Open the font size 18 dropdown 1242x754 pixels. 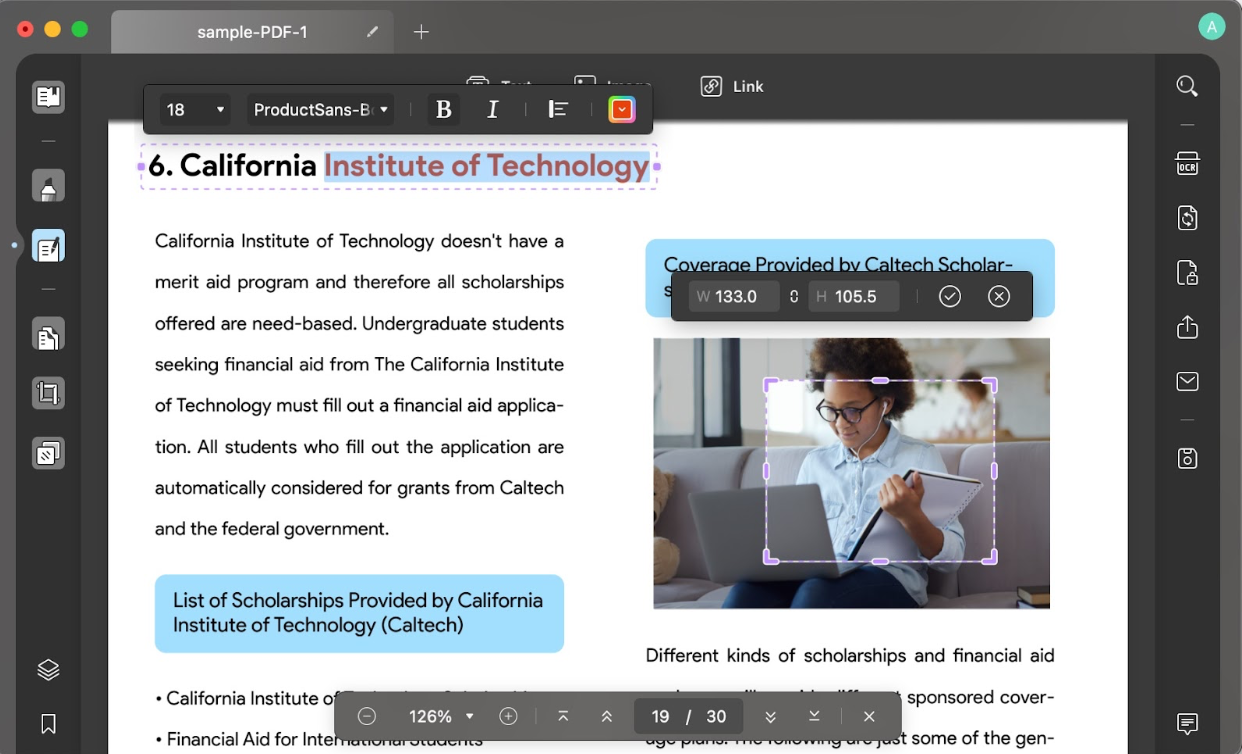click(195, 110)
